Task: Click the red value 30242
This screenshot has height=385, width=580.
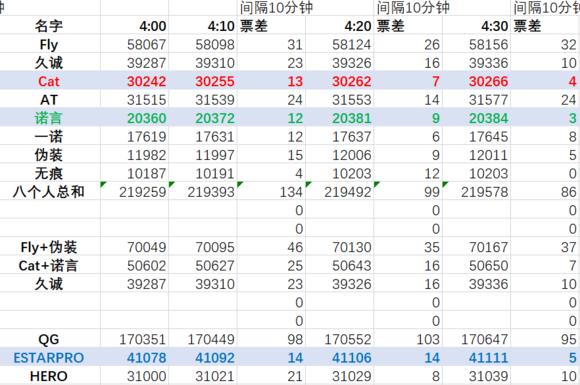Action: (134, 81)
